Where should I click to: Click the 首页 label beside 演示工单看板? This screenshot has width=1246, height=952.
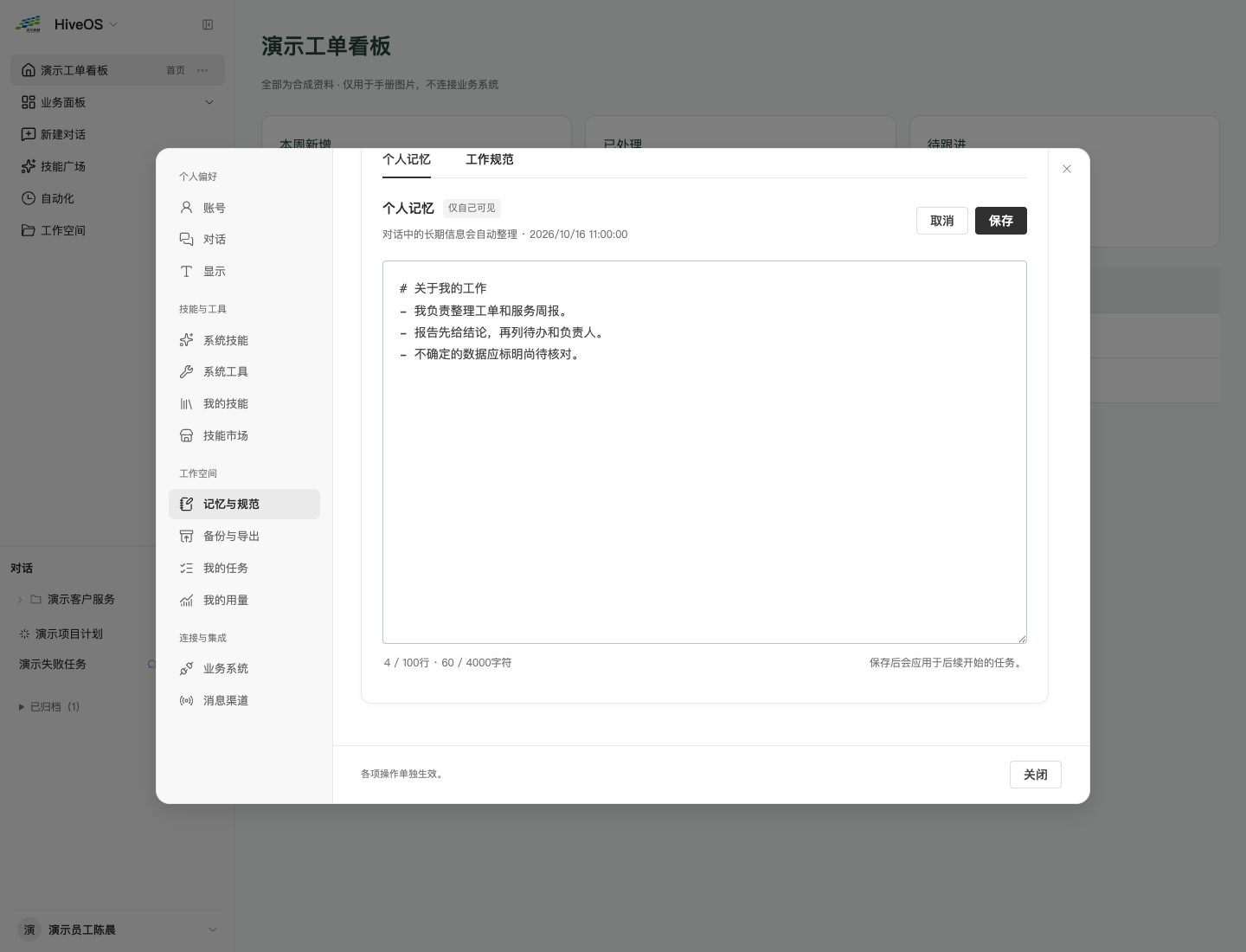[176, 70]
